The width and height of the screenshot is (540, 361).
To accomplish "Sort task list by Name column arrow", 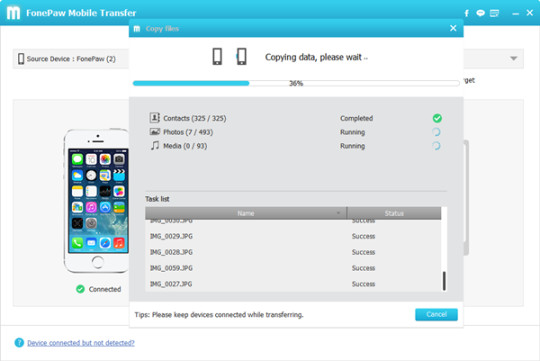I will pyautogui.click(x=338, y=213).
